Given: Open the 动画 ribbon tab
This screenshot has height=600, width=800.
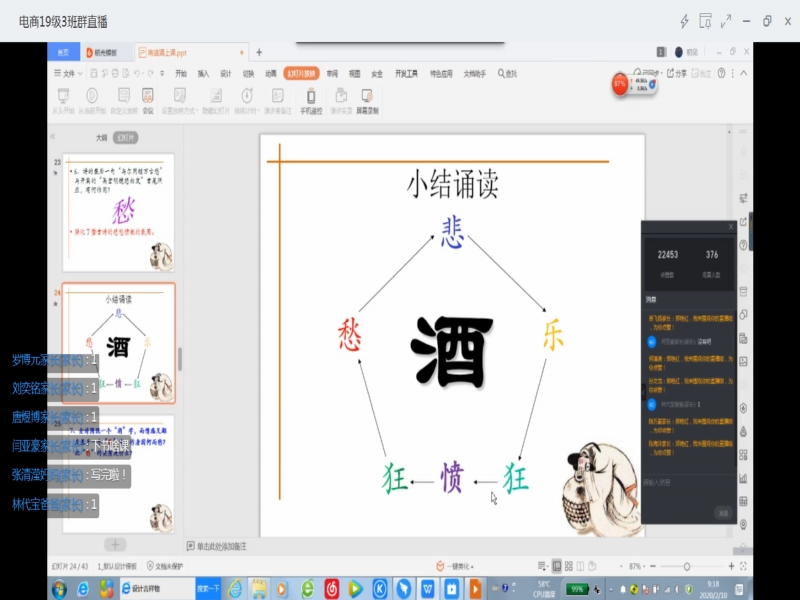Looking at the screenshot, I should click(270, 73).
